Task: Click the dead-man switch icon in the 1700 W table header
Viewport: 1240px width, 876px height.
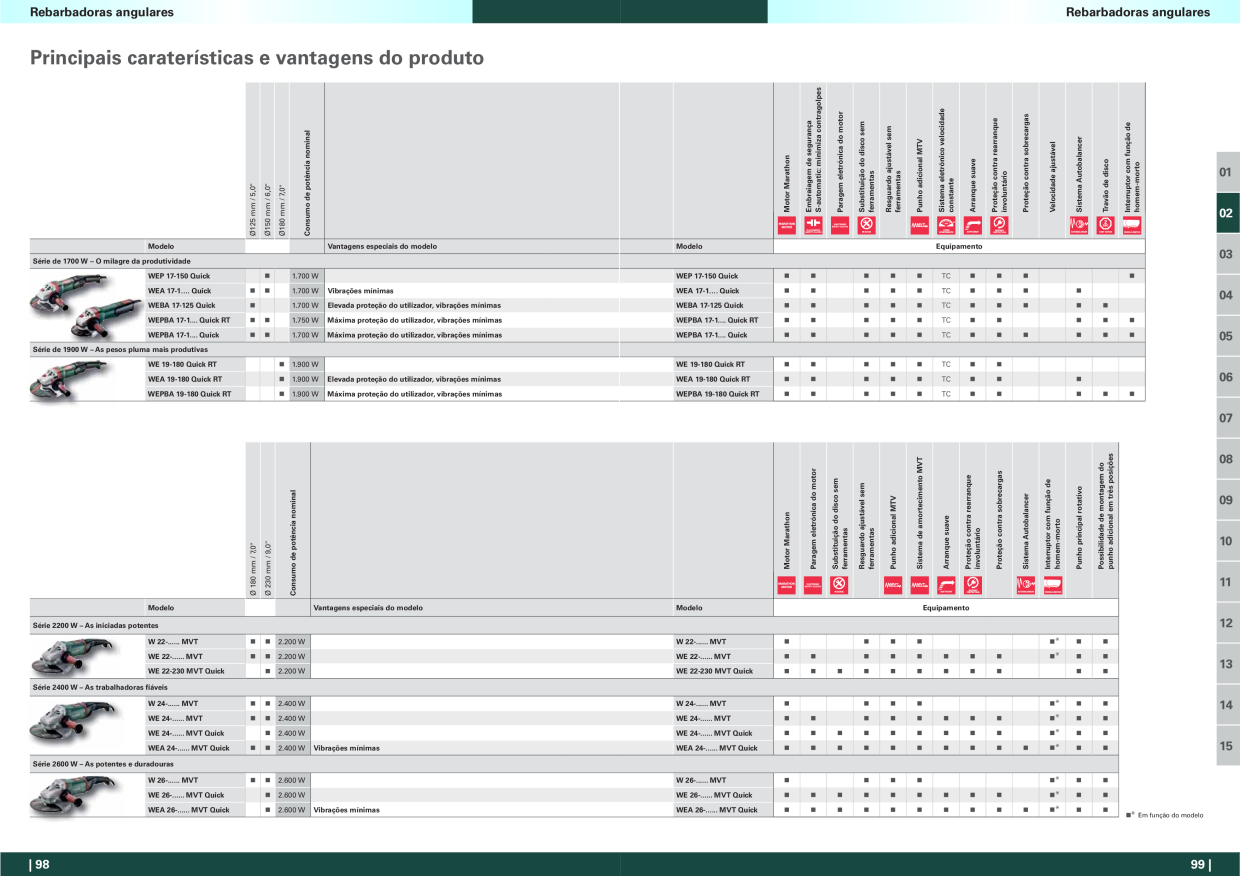Action: (x=1132, y=225)
